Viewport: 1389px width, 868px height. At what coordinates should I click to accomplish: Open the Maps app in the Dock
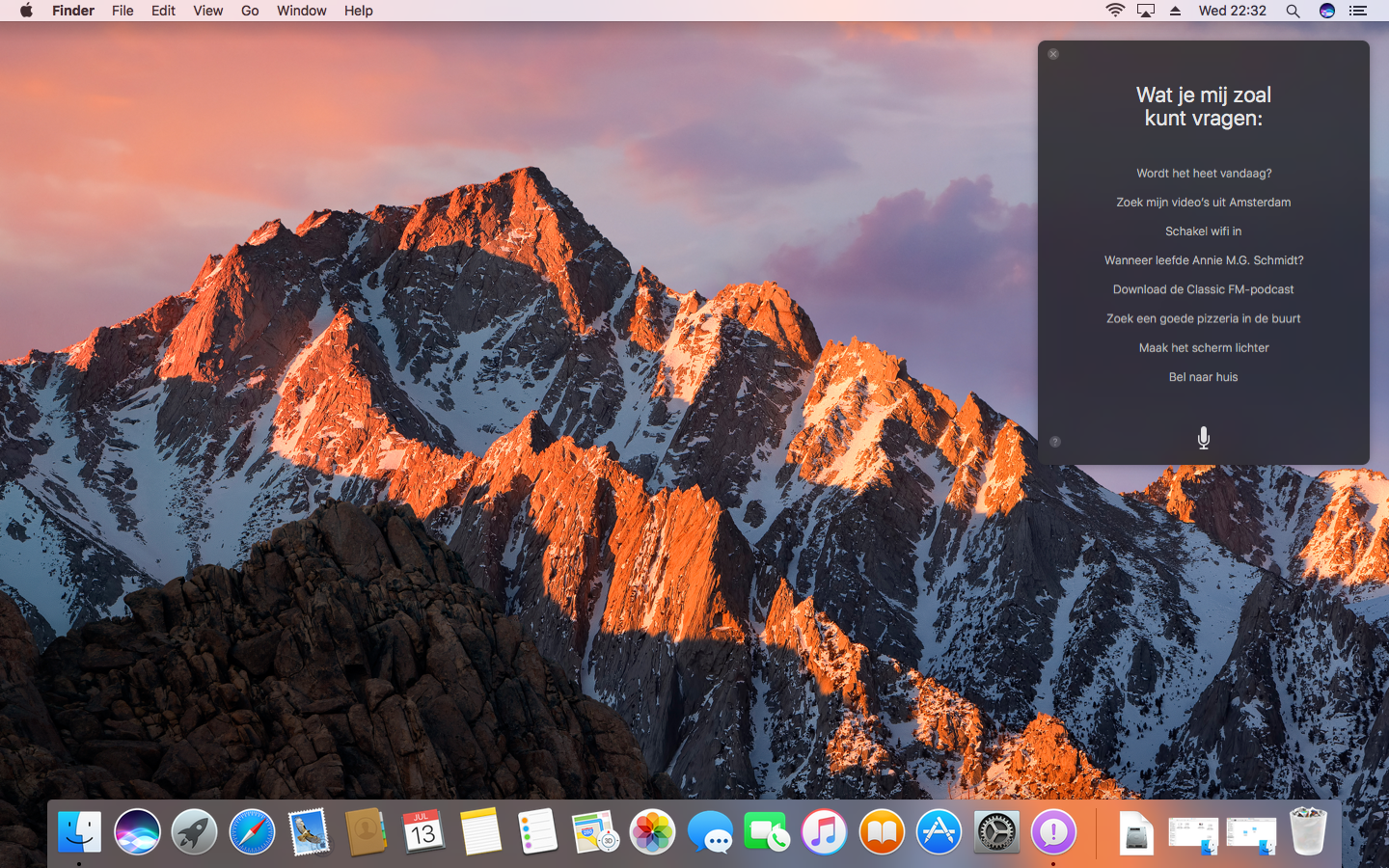point(595,831)
